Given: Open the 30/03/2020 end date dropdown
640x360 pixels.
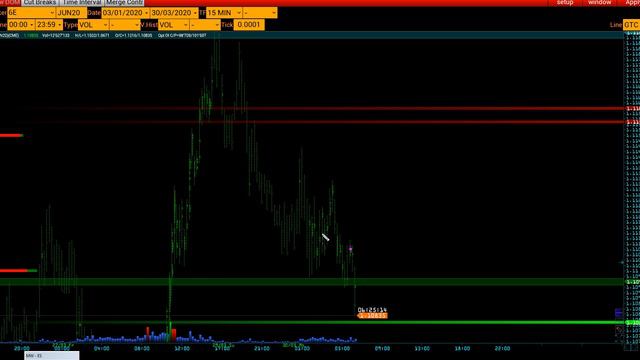Looking at the screenshot, I should pyautogui.click(x=174, y=13).
